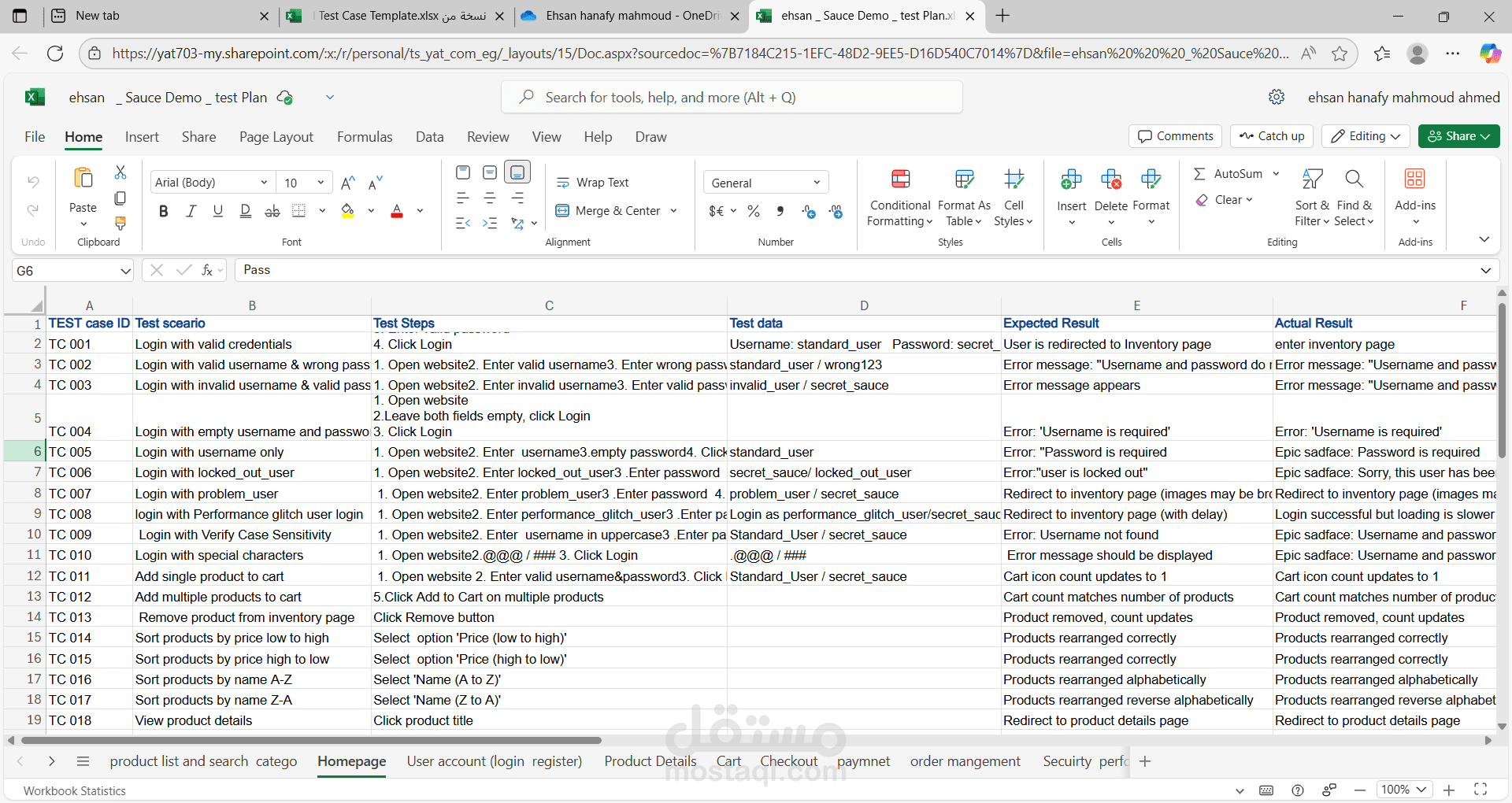Decrease indent in Alignment group
Image resolution: width=1512 pixels, height=803 pixels.
(463, 224)
